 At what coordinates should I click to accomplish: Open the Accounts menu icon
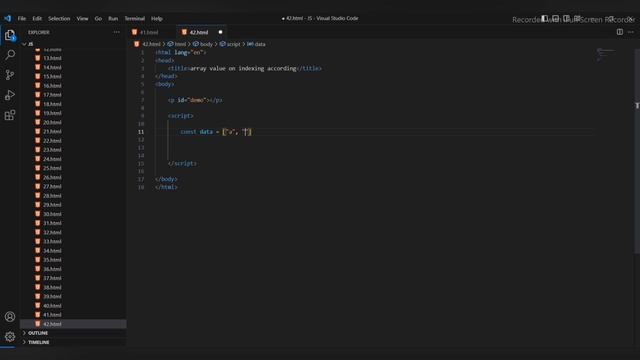click(x=10, y=317)
